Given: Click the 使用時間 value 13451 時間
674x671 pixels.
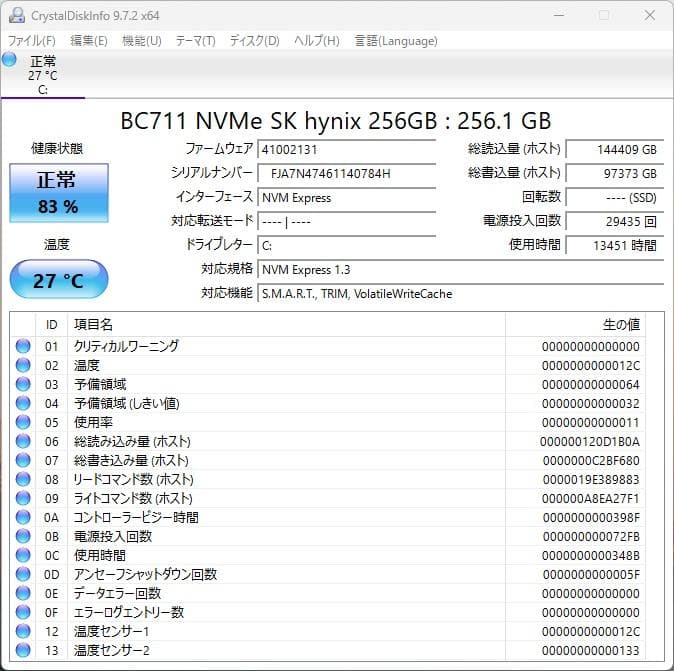Looking at the screenshot, I should [615, 245].
